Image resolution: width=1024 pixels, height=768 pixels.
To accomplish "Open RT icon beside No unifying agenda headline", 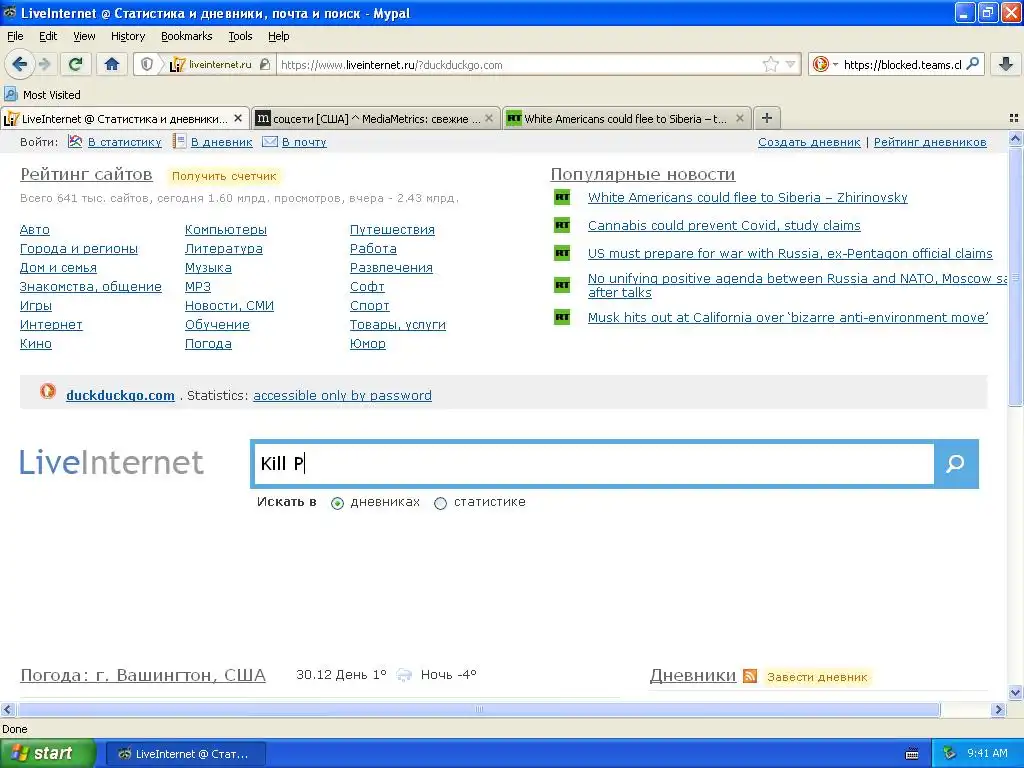I will coord(562,285).
